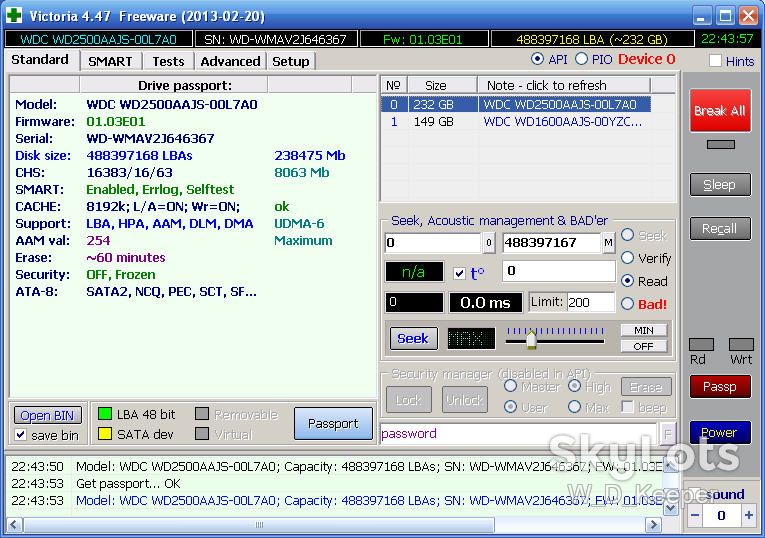Click the green cross Victoria app icon
This screenshot has height=538, width=765.
point(14,15)
